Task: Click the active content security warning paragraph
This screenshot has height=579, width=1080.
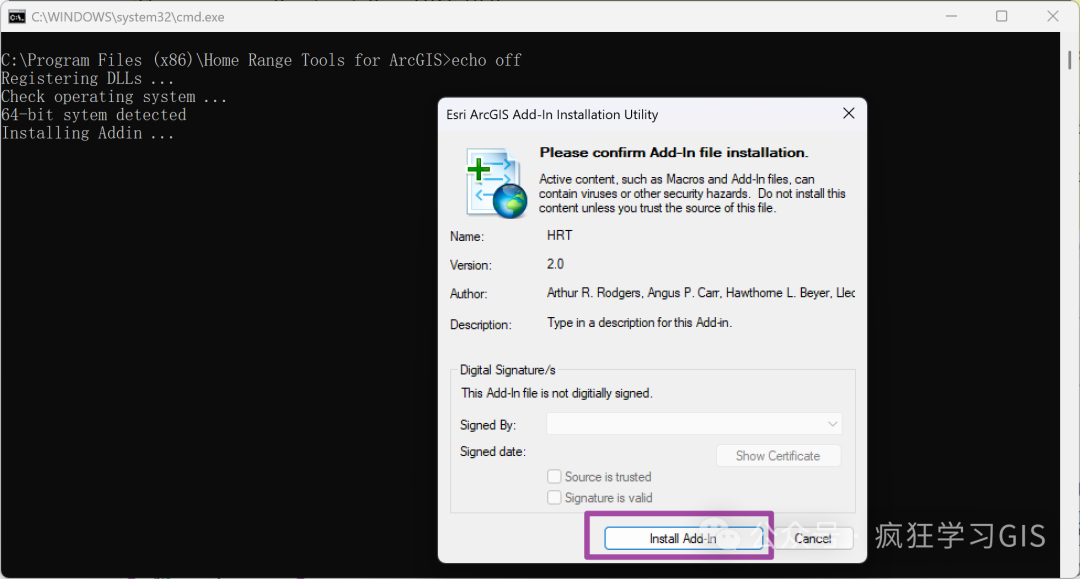Action: [692, 193]
